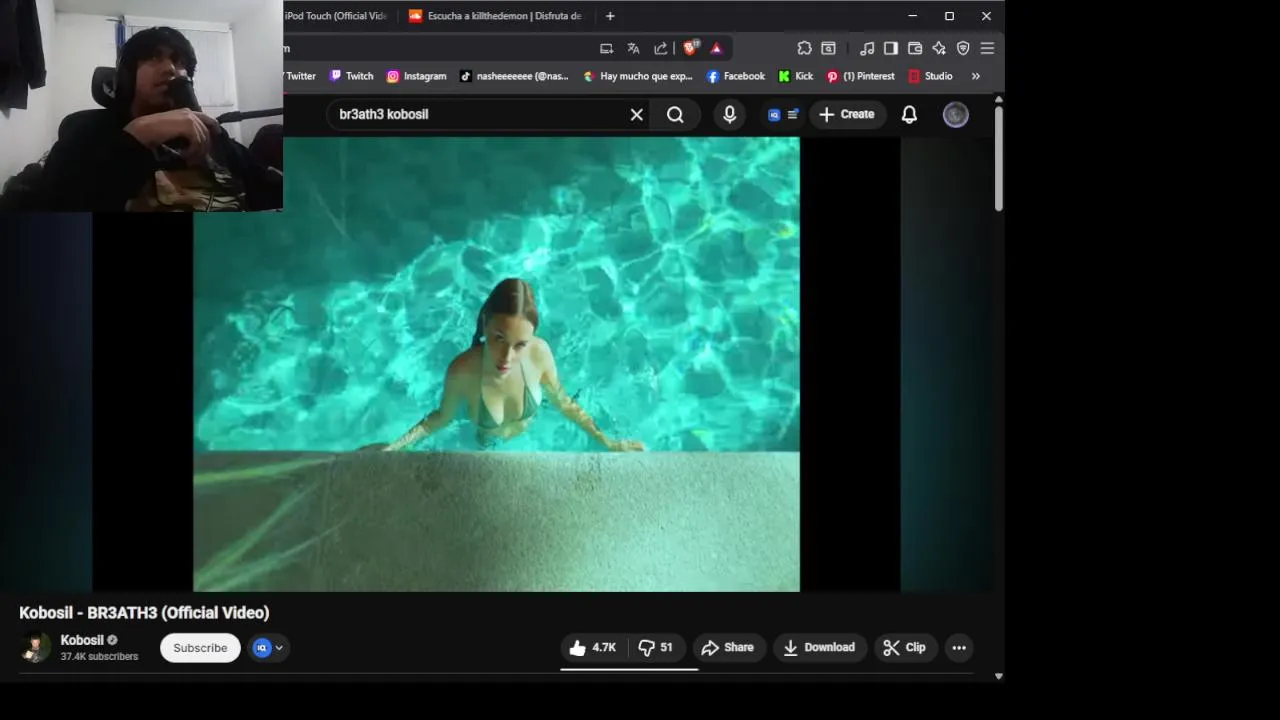Click the video title 'Kobosil - BR3ATH3 (Official Video)'
The image size is (1280, 720).
pyautogui.click(x=144, y=613)
